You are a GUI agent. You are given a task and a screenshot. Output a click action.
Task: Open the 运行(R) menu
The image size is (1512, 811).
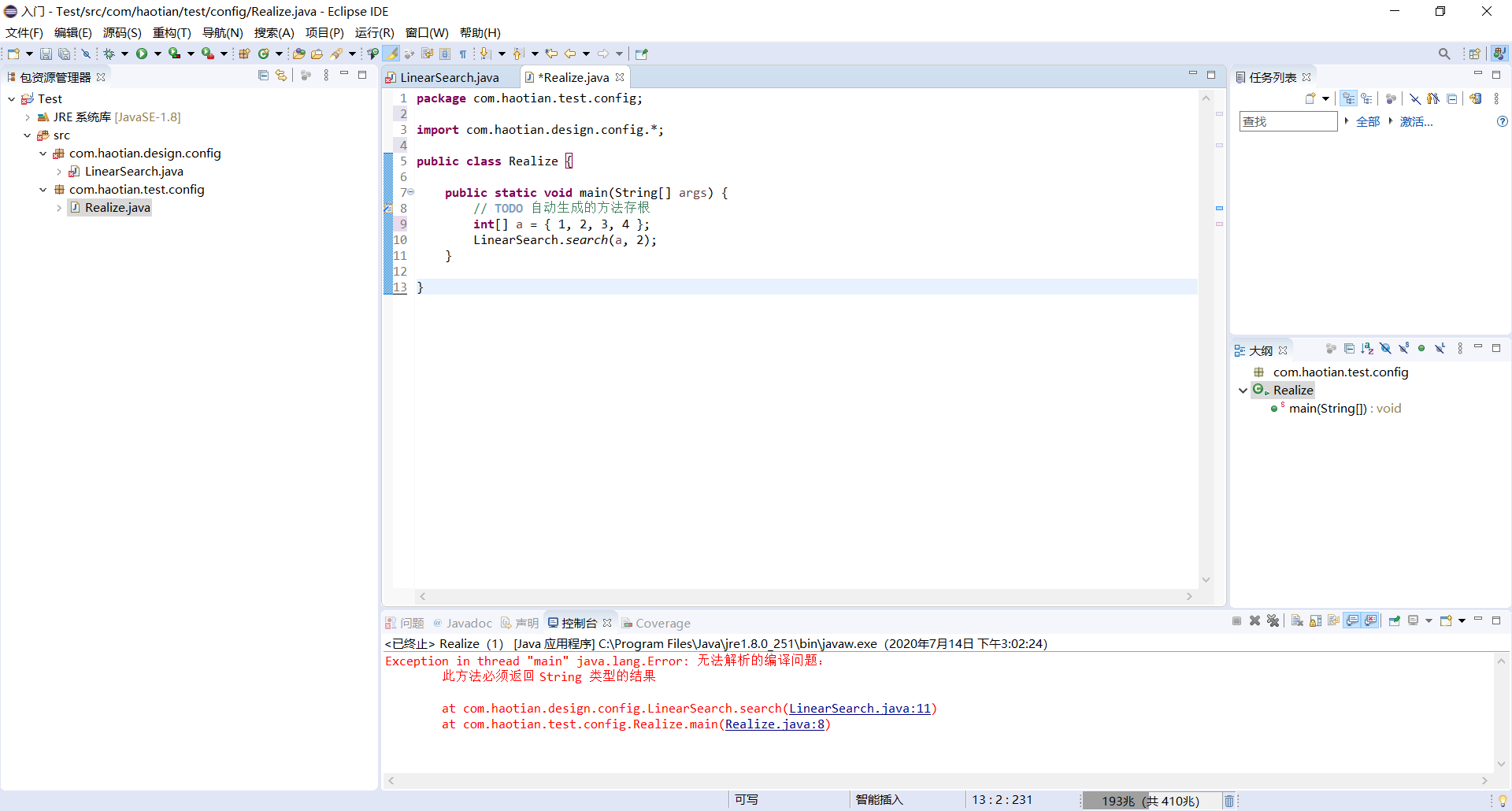click(x=374, y=33)
